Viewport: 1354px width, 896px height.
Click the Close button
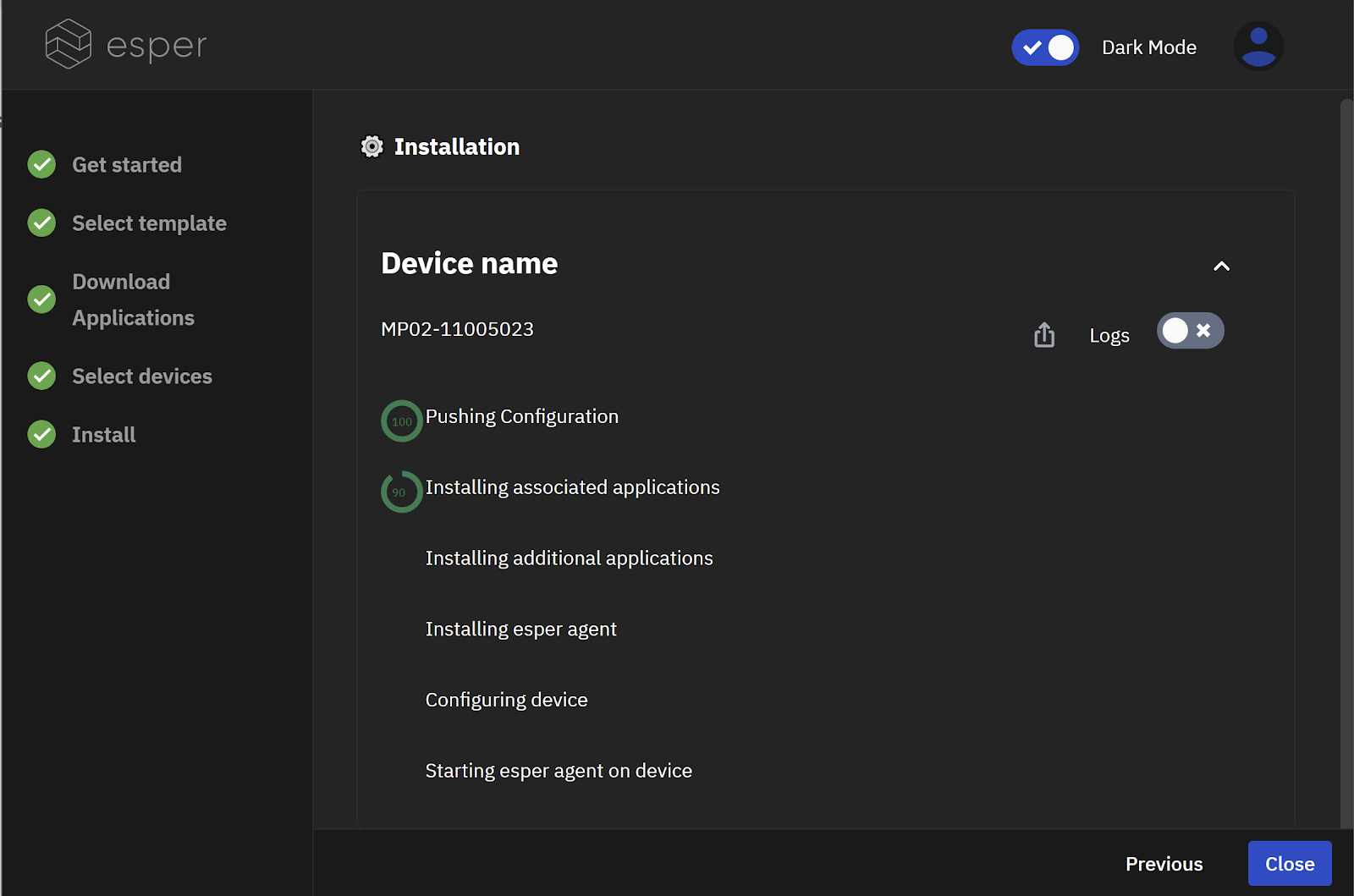[1289, 863]
